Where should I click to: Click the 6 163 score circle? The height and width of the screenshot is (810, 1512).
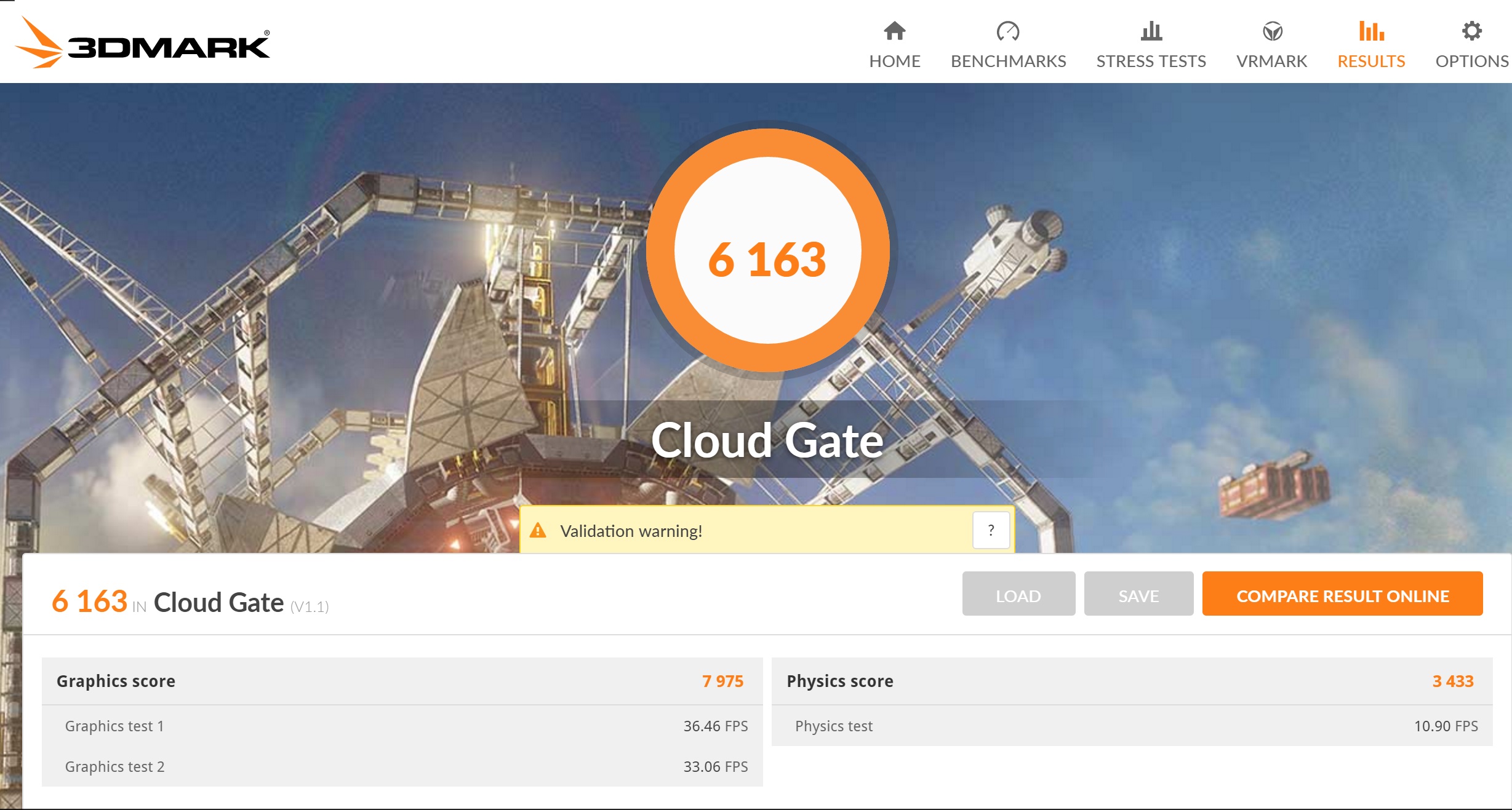[767, 250]
